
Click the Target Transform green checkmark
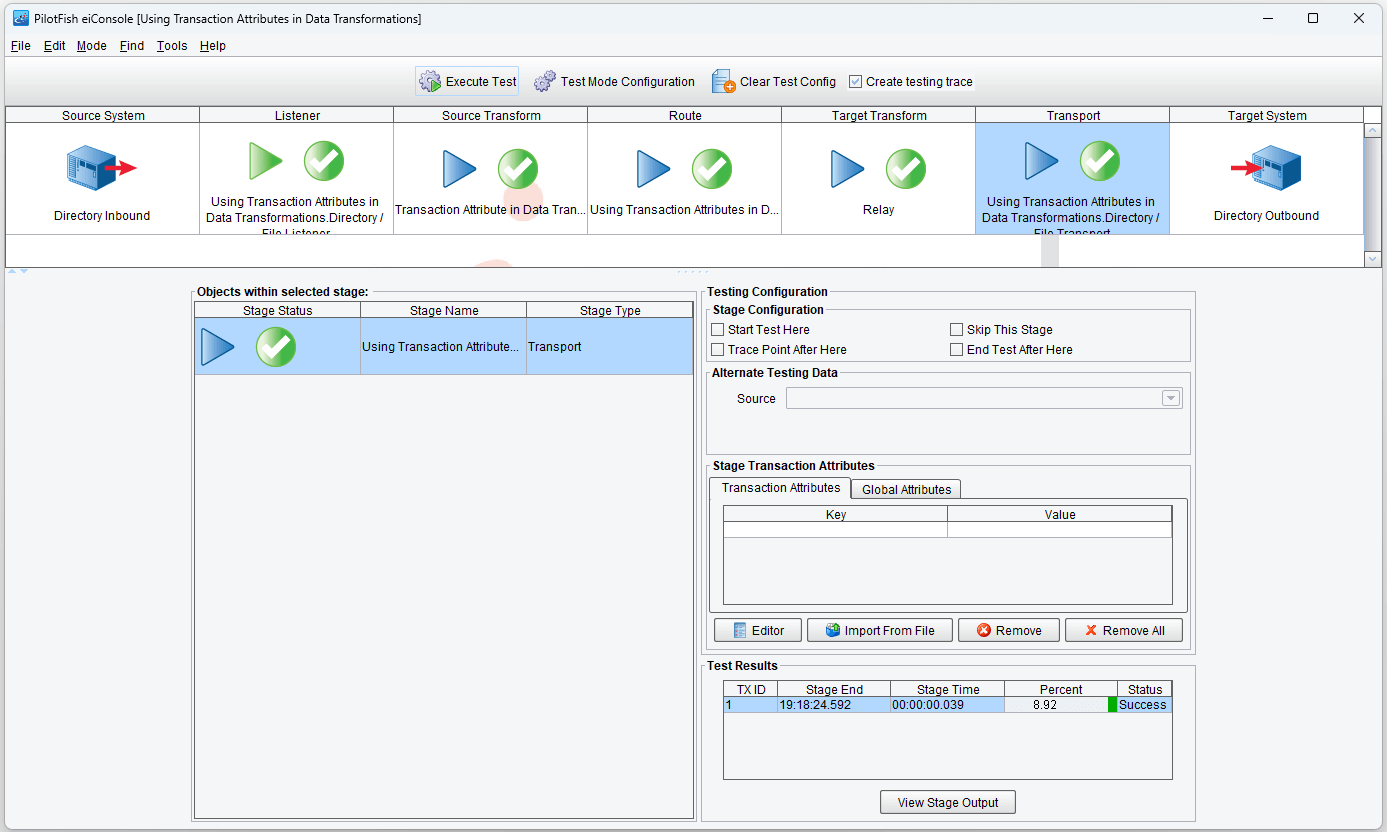click(906, 169)
